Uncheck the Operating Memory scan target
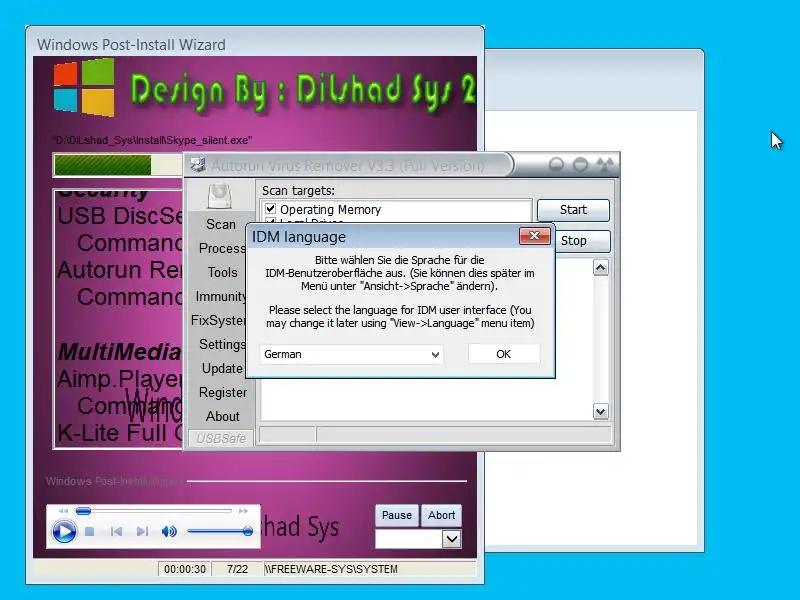 click(x=270, y=209)
